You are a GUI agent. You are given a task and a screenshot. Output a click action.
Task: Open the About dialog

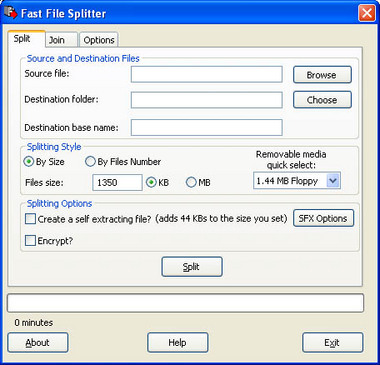pyautogui.click(x=38, y=342)
